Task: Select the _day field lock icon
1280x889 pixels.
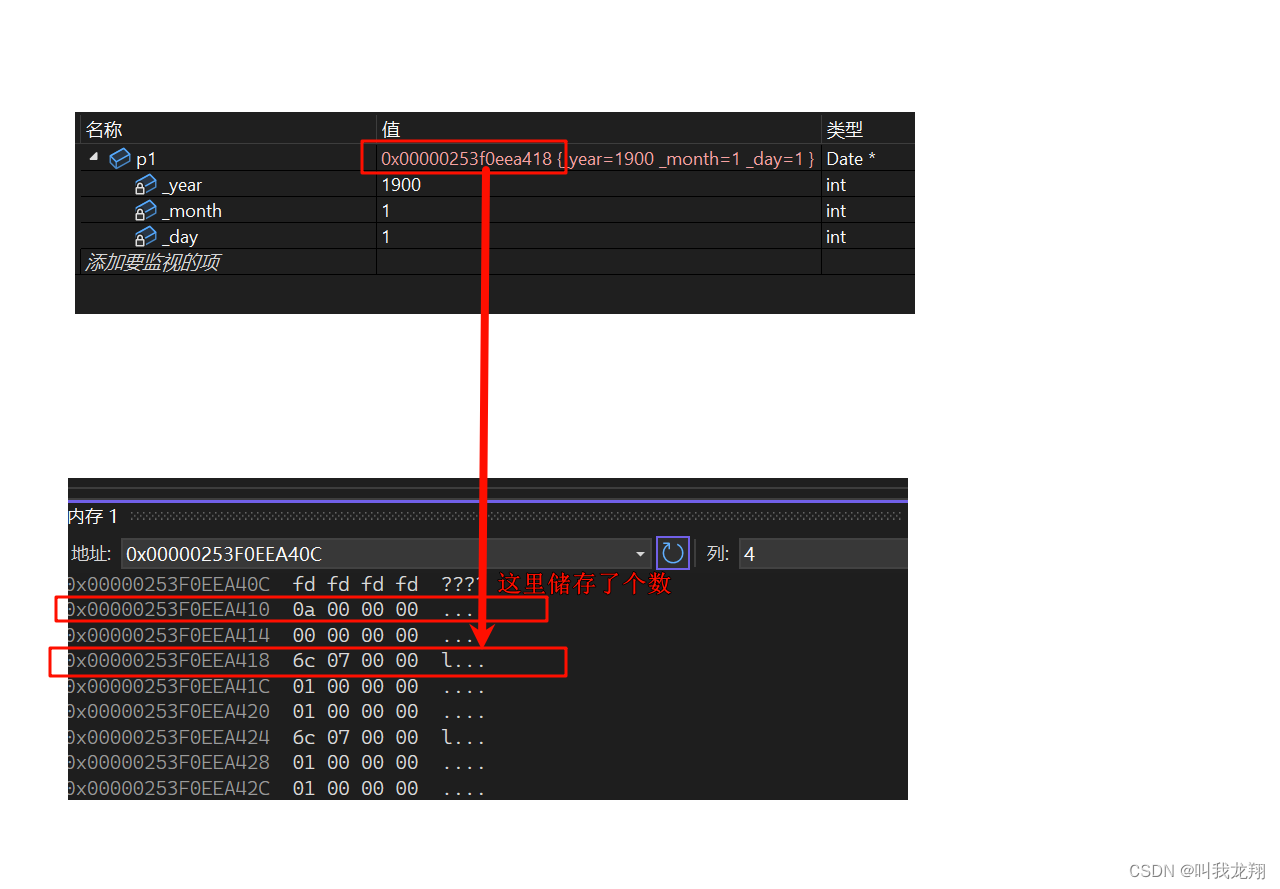Action: coord(146,237)
